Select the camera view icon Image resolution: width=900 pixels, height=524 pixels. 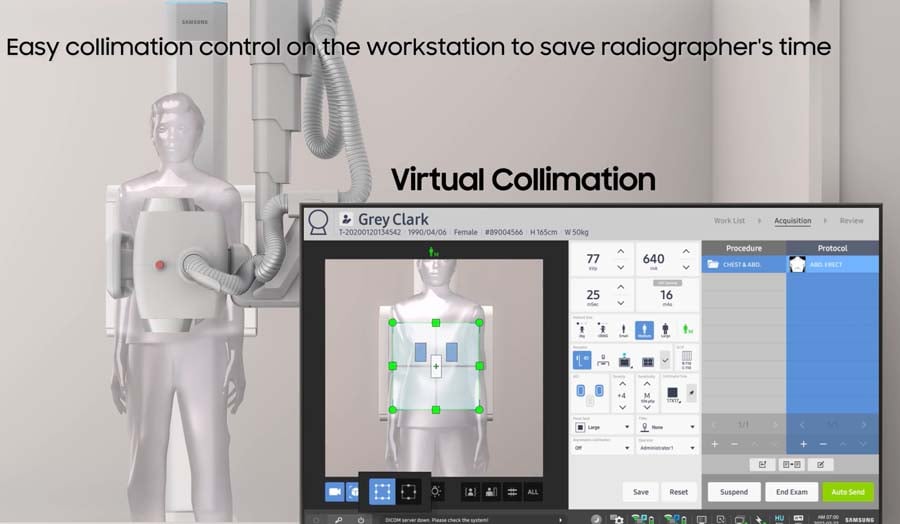tap(335, 492)
